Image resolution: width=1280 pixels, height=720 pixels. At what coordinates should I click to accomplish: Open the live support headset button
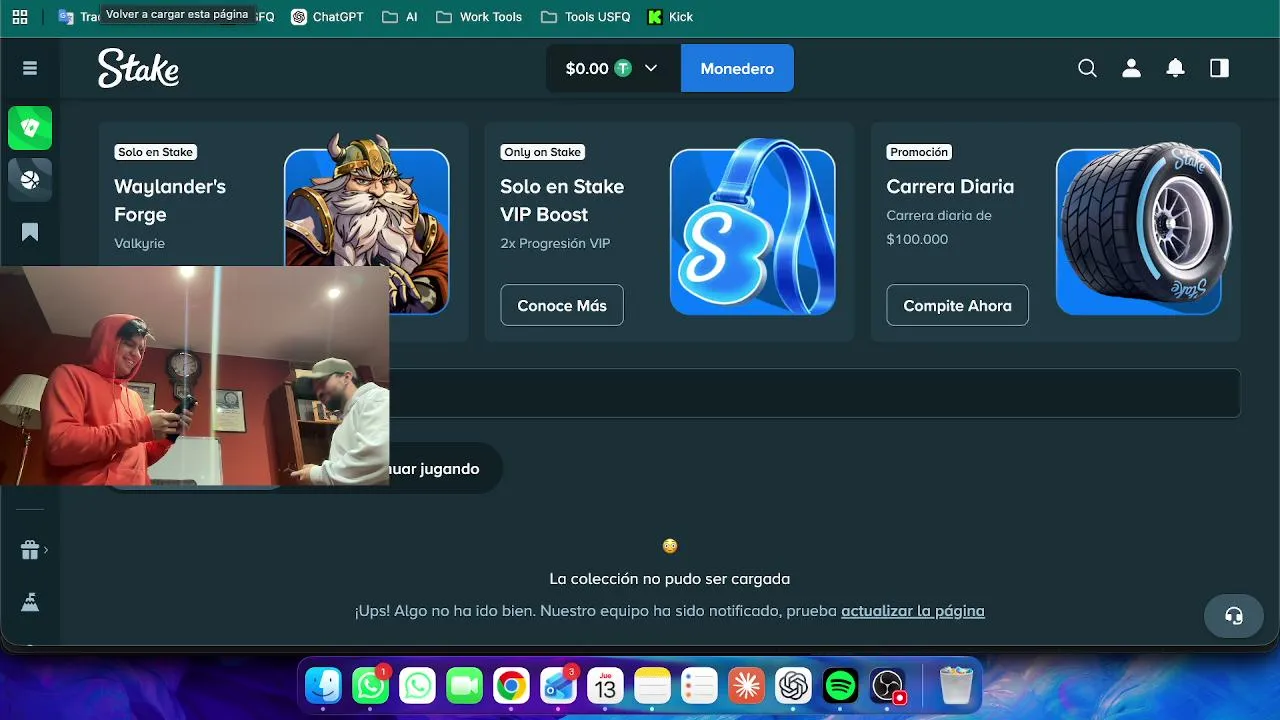pos(1234,616)
